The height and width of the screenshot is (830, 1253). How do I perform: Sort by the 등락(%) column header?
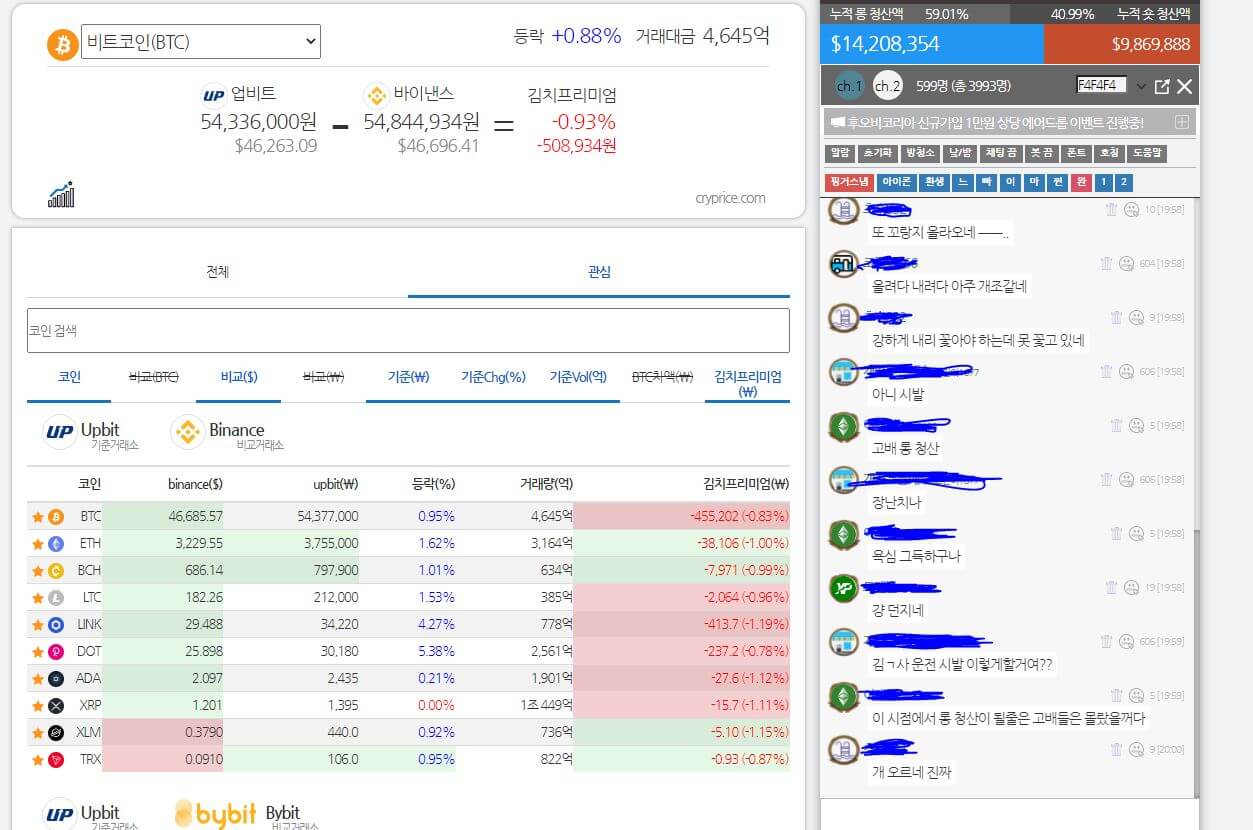(433, 484)
